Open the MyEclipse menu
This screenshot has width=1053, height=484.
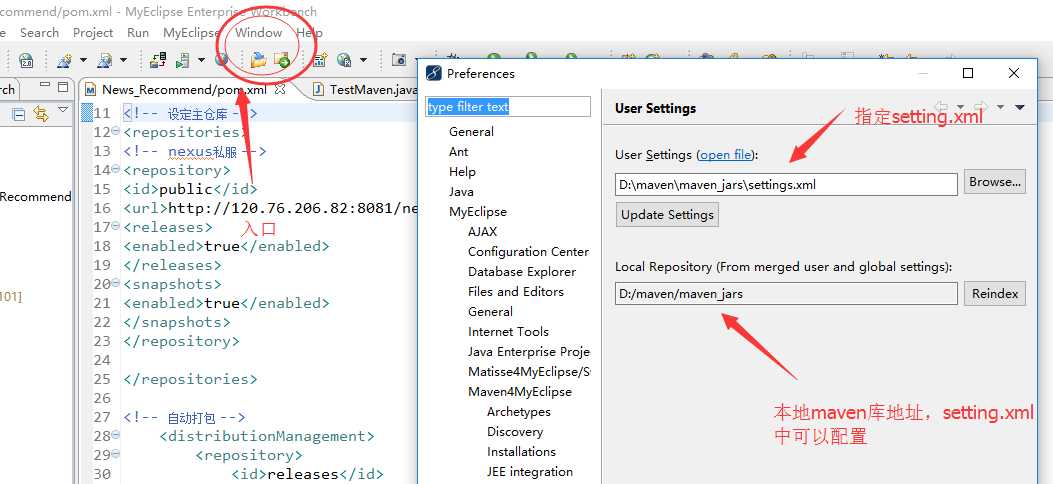[191, 33]
